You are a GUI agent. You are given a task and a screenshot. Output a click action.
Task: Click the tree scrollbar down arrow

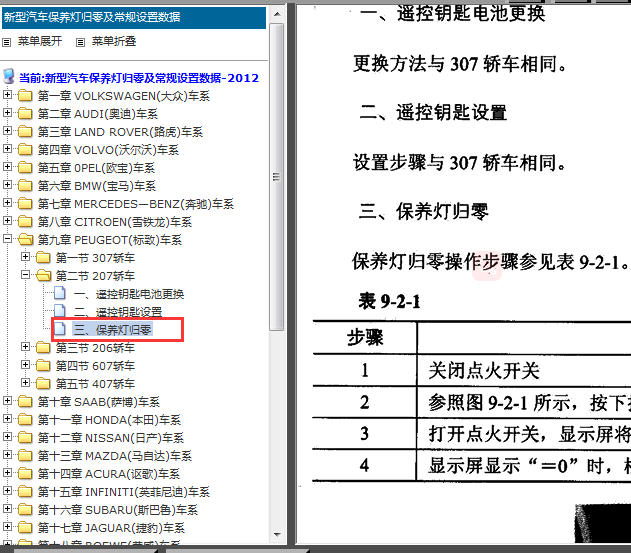277,534
